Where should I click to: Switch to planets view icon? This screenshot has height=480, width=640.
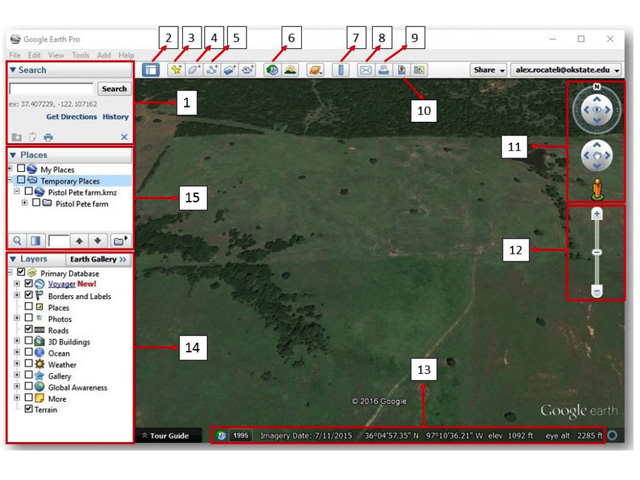[x=314, y=70]
